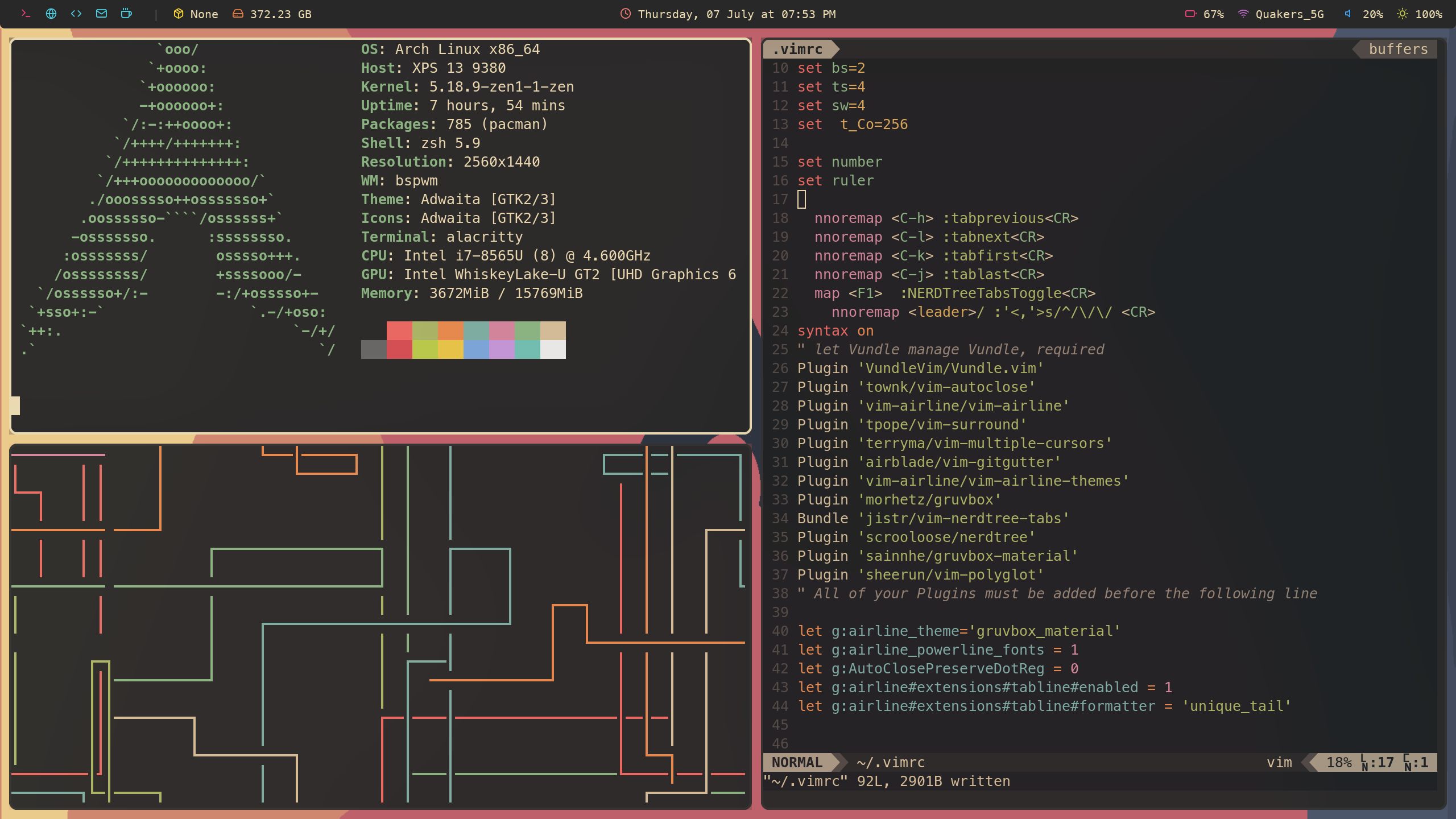Click the blue swatch in bottom palette row
The width and height of the screenshot is (1456, 819).
[x=476, y=349]
